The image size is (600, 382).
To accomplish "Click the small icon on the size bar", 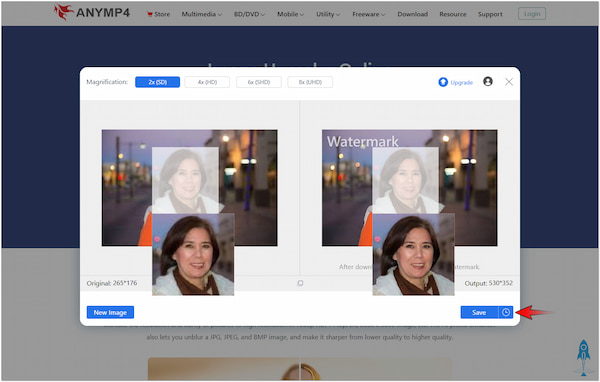I will pos(300,283).
